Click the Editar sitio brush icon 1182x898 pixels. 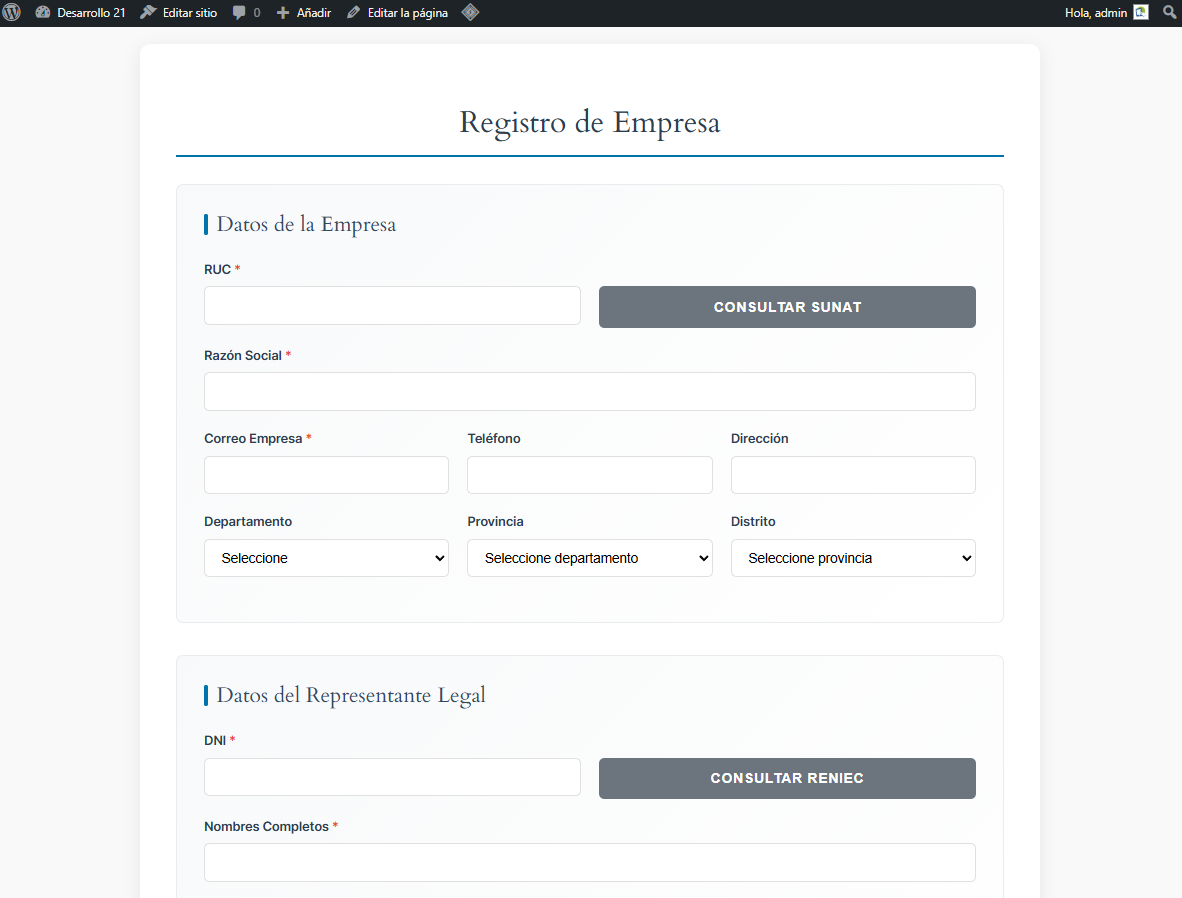[x=148, y=13]
